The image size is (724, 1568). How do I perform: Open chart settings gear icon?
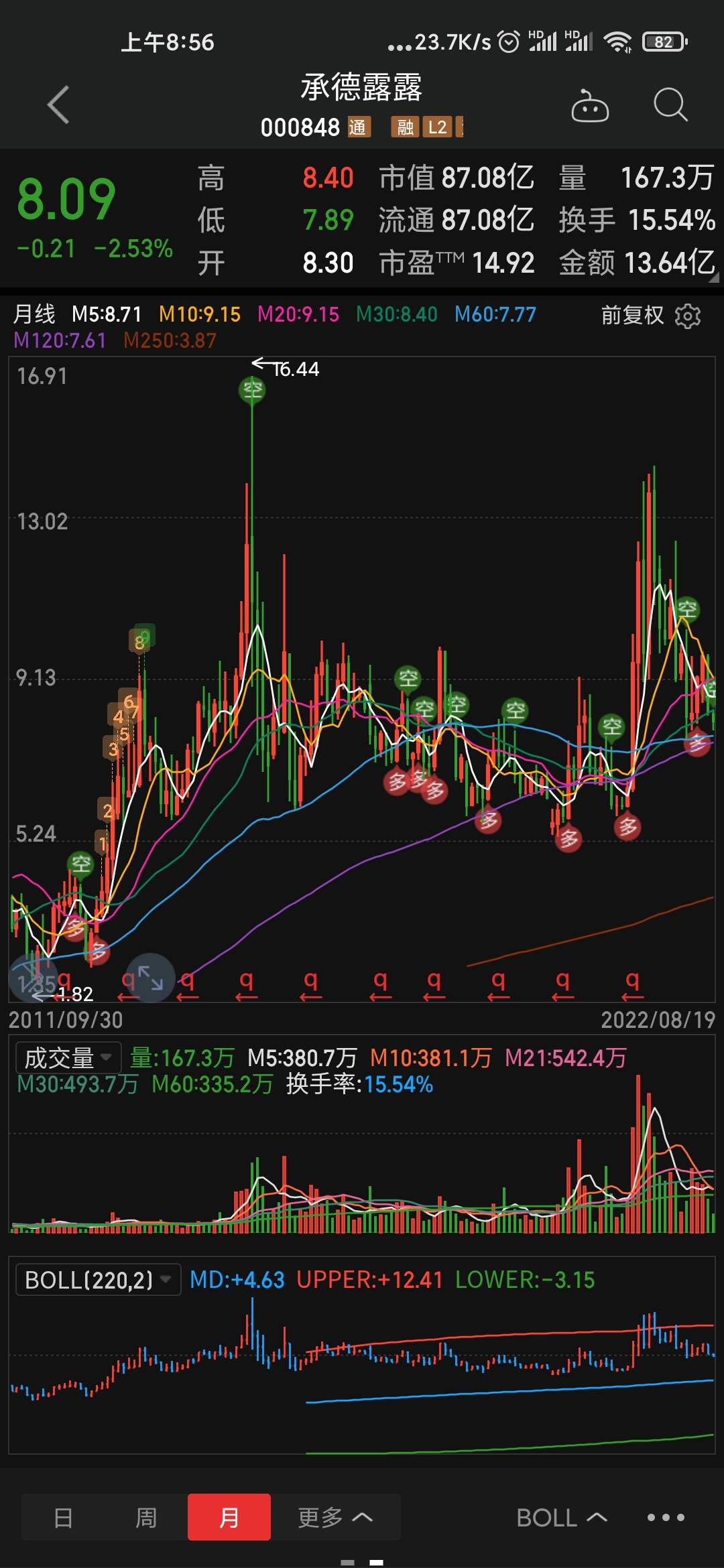[x=688, y=316]
